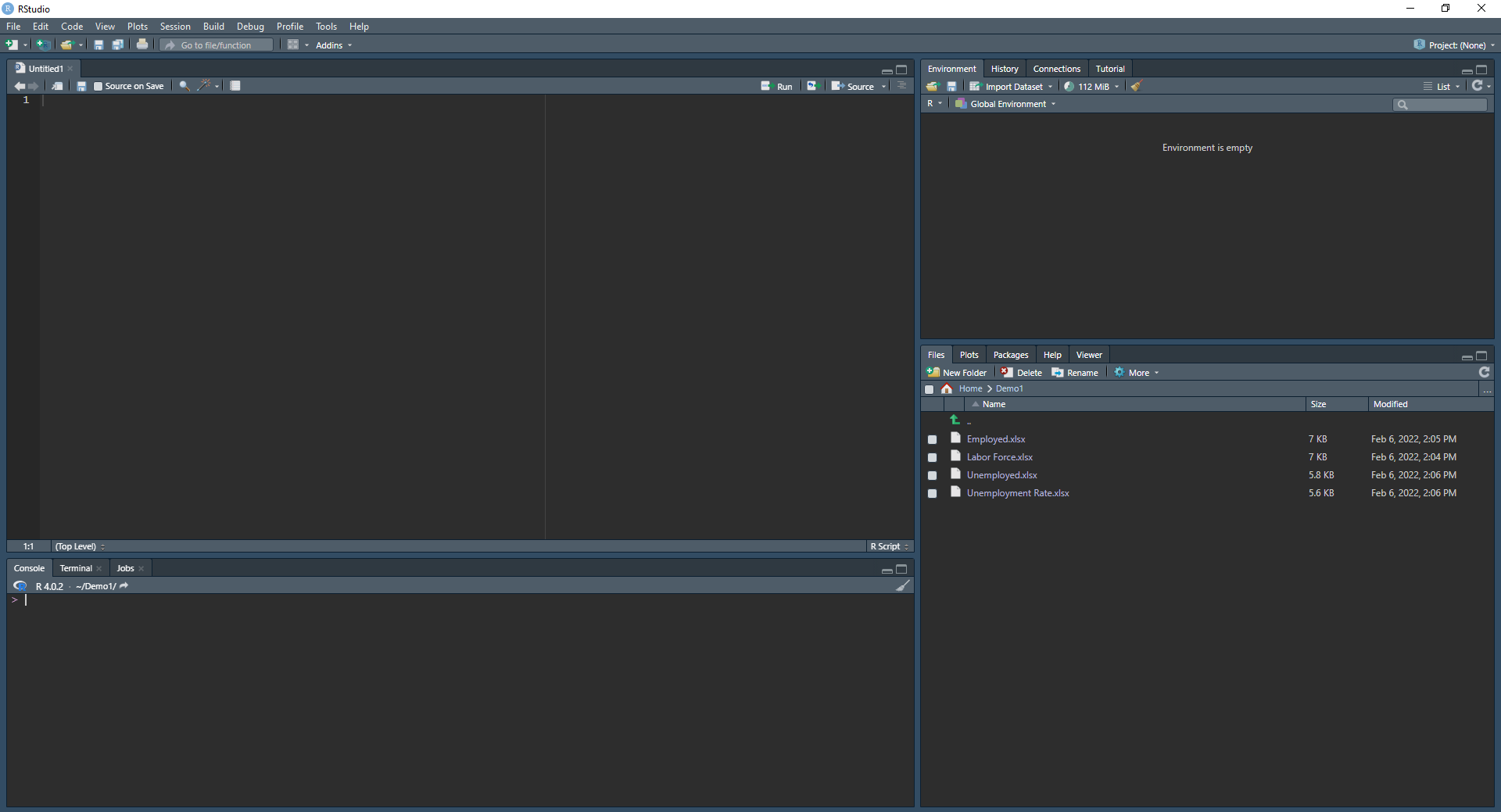Open the Unemployment Rate.xlsx file link

tap(1018, 493)
